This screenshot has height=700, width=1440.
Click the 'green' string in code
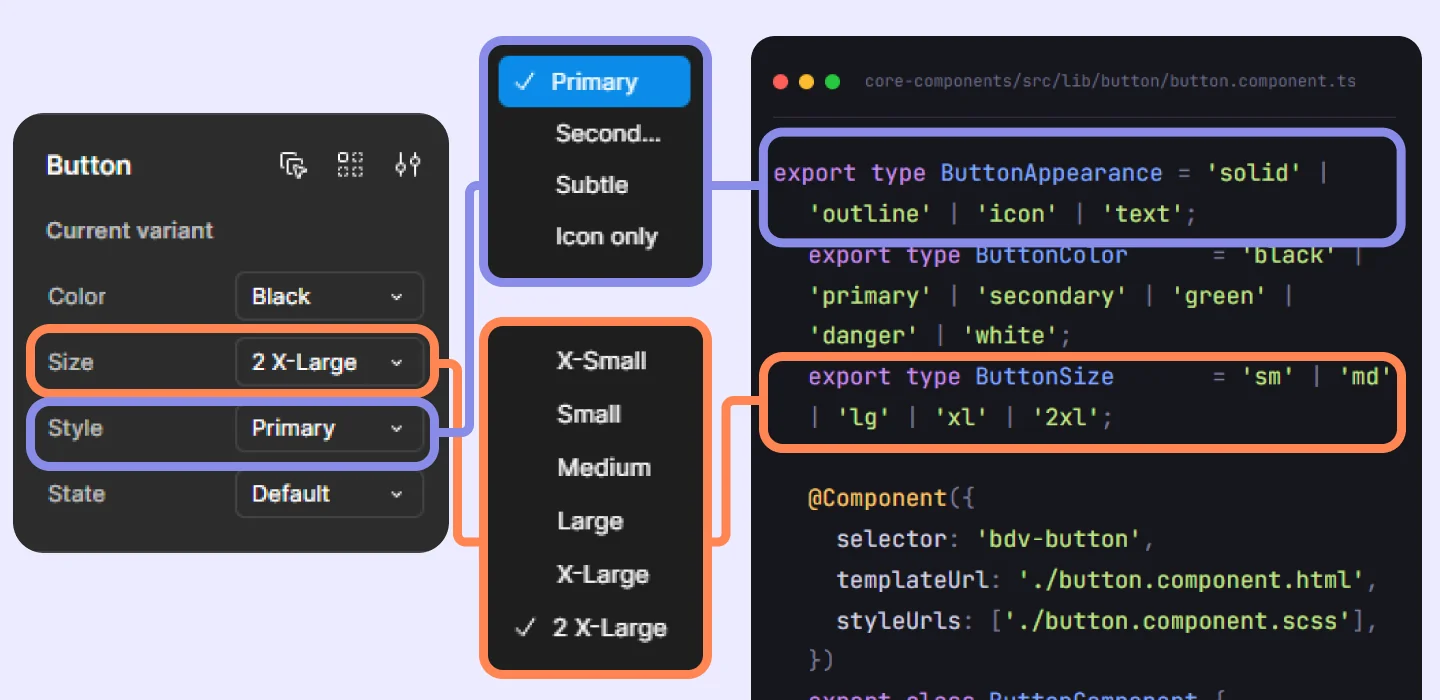click(1219, 296)
